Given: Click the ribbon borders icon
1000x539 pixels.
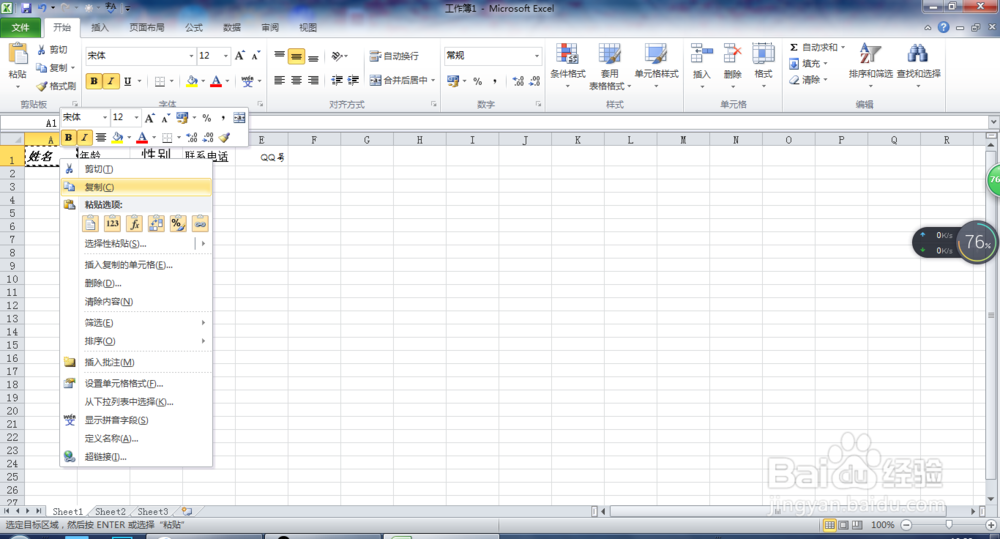Looking at the screenshot, I should (x=160, y=81).
